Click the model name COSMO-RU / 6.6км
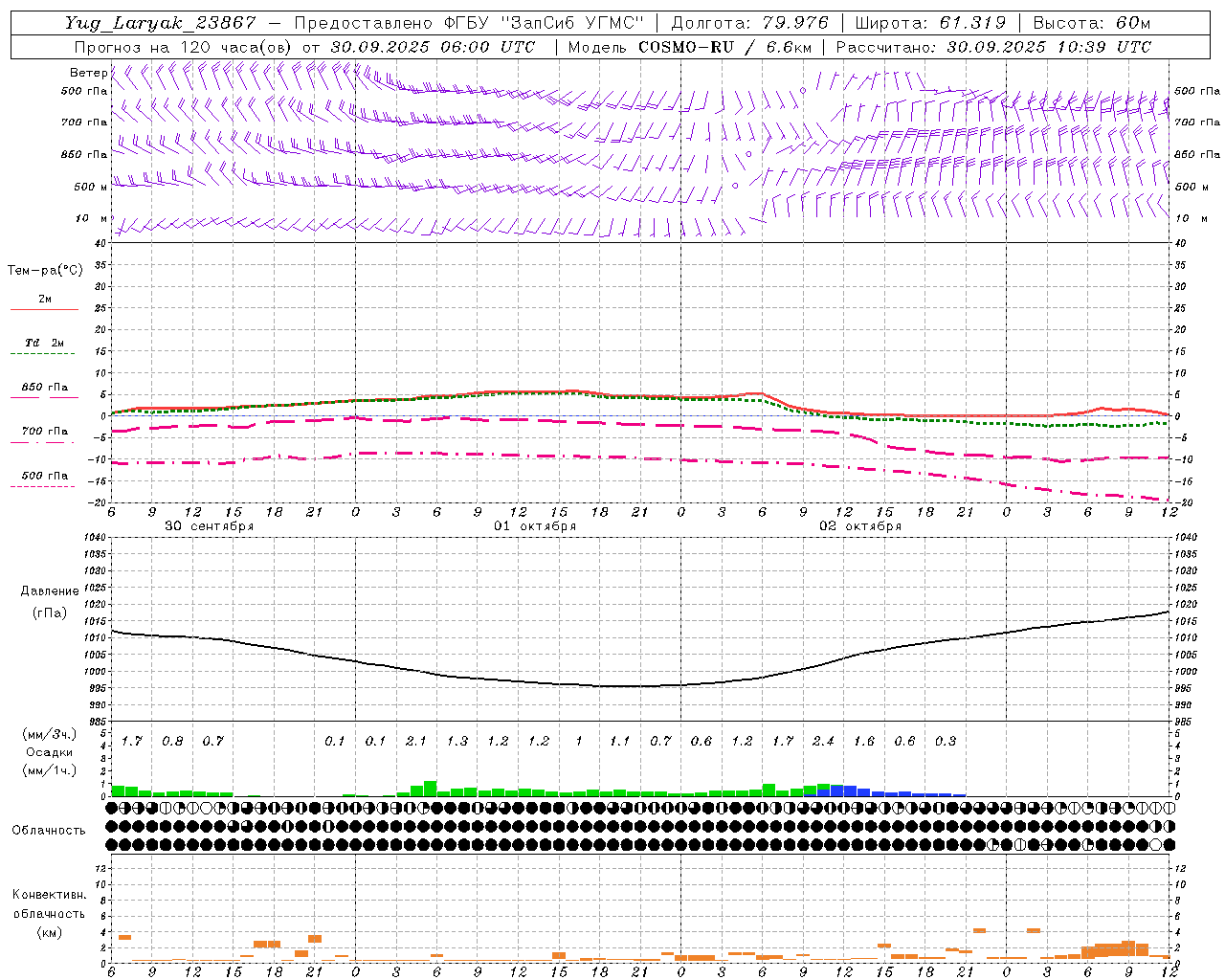 [x=725, y=47]
